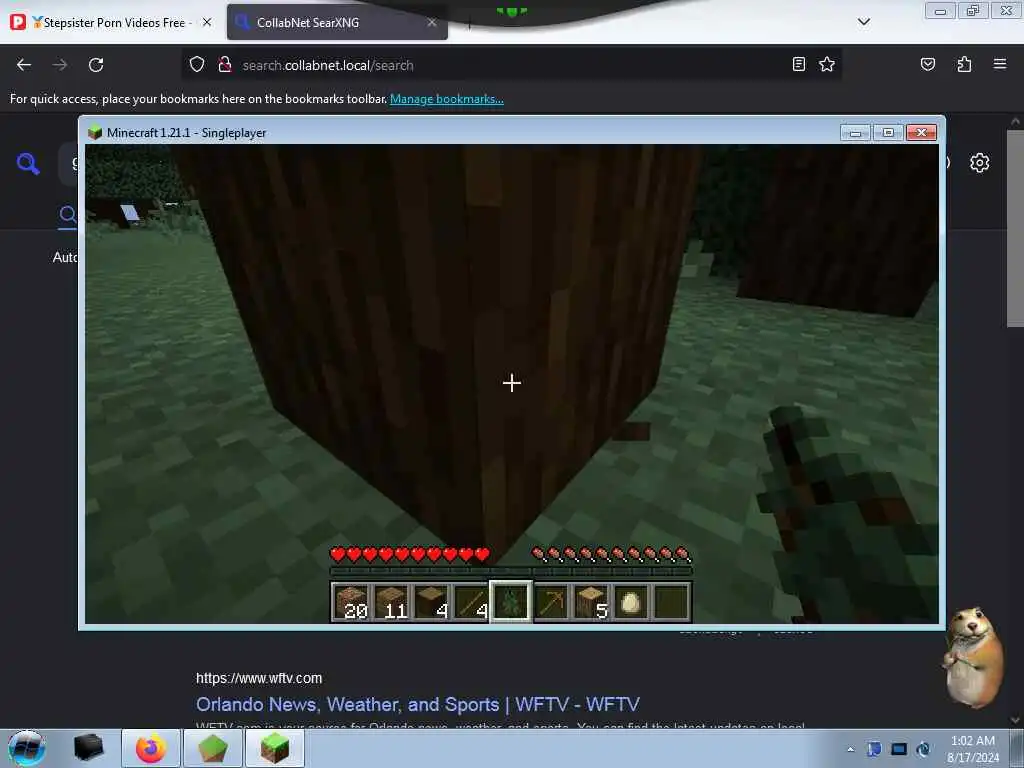Screen dimensions: 1024x768
Task: Select the highlighted sapling hotbar slot
Action: click(511, 601)
